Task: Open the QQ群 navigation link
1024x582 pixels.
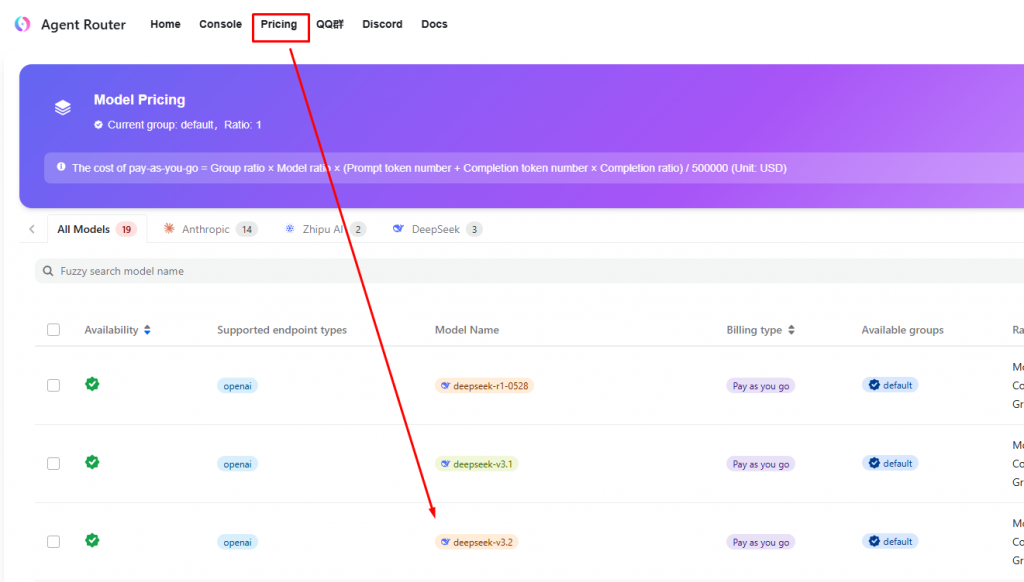Action: coord(330,24)
